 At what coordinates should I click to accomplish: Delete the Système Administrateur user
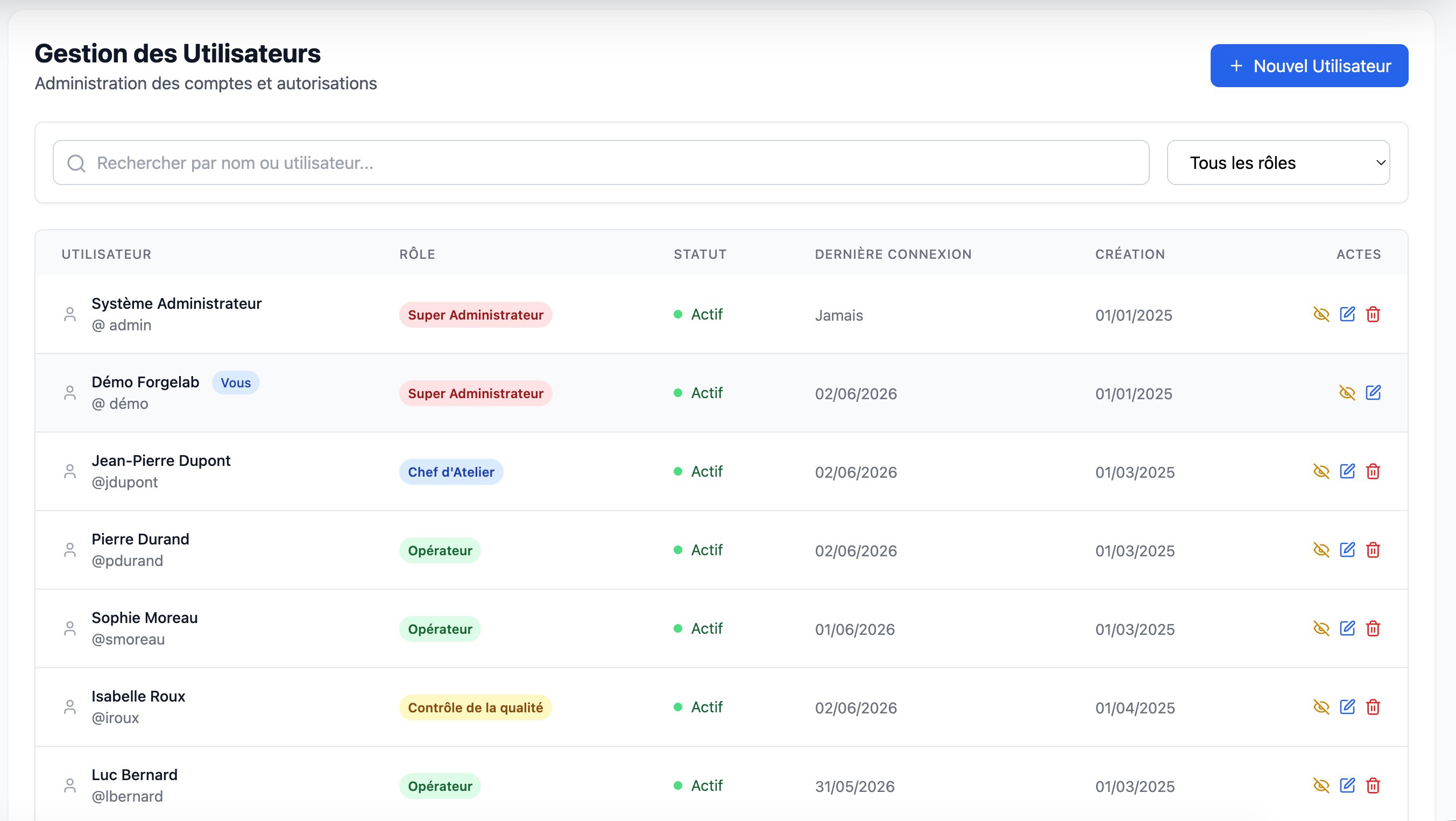[x=1373, y=314]
